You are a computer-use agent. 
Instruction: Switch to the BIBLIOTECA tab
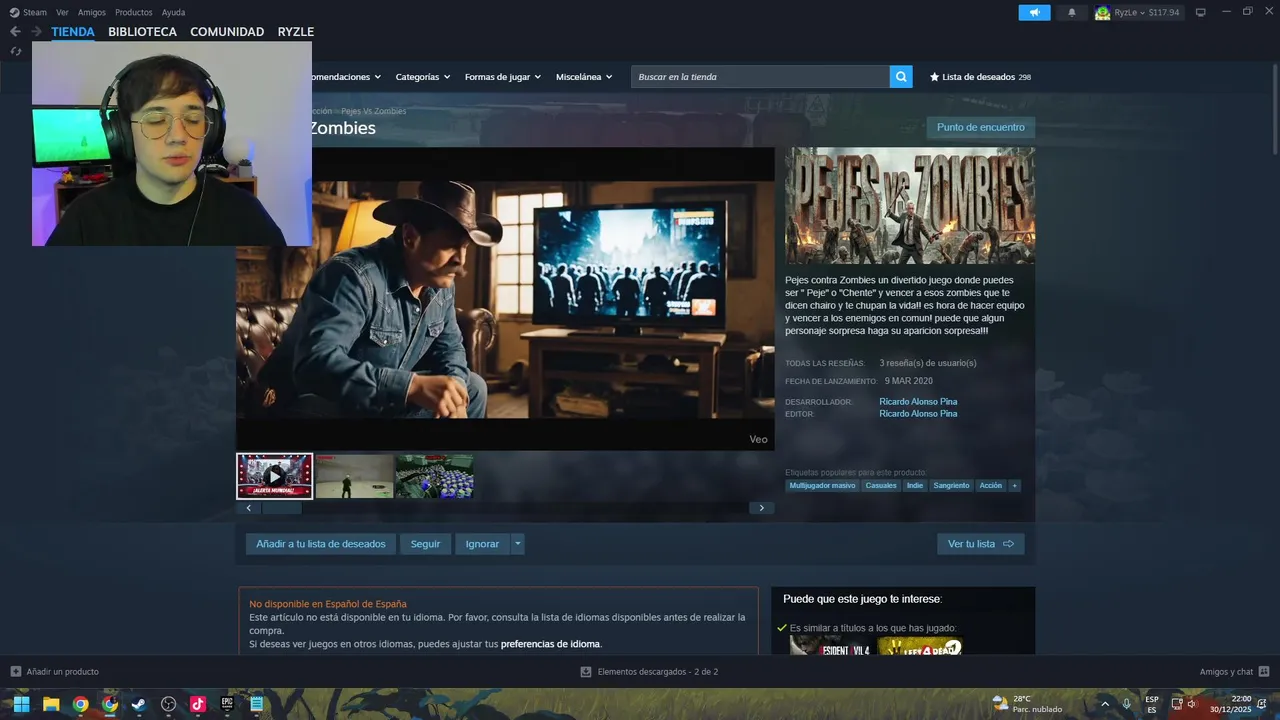142,32
